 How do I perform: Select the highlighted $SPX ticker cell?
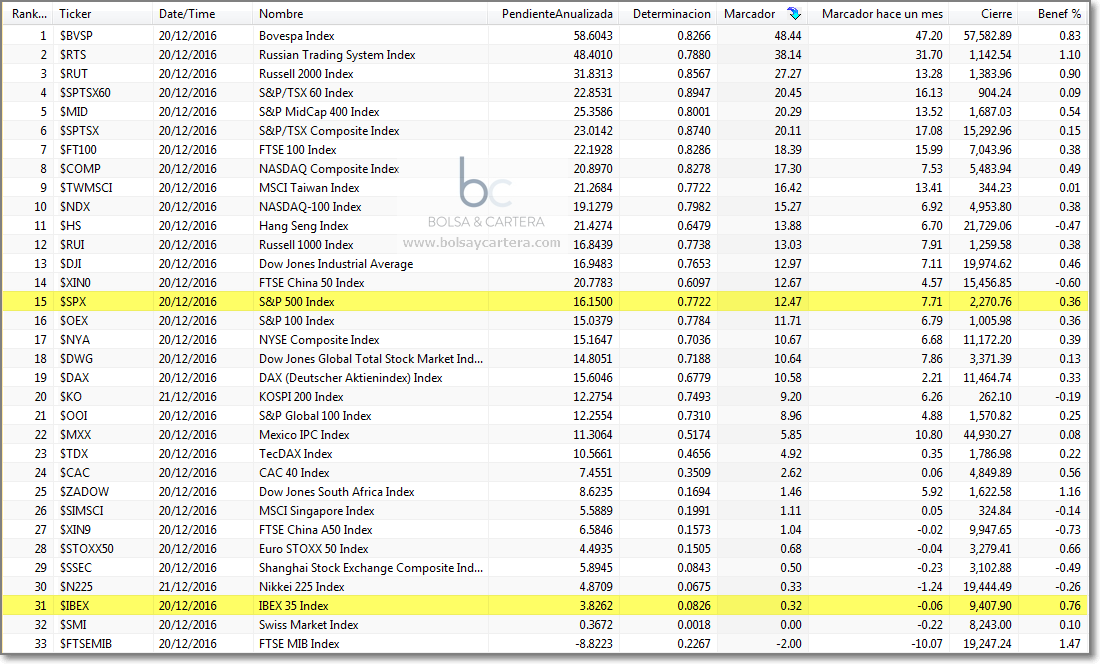tap(73, 301)
